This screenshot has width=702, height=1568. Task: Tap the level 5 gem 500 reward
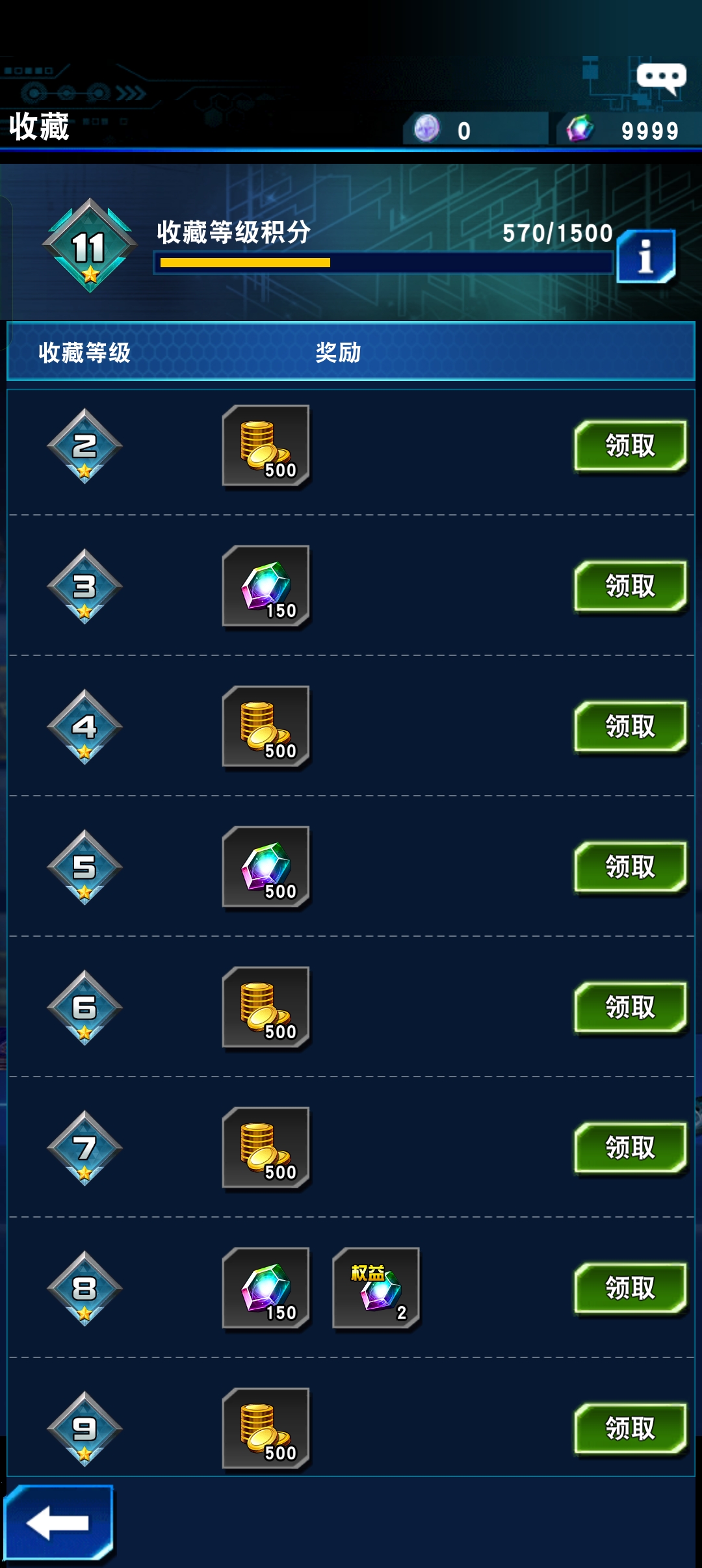(266, 867)
